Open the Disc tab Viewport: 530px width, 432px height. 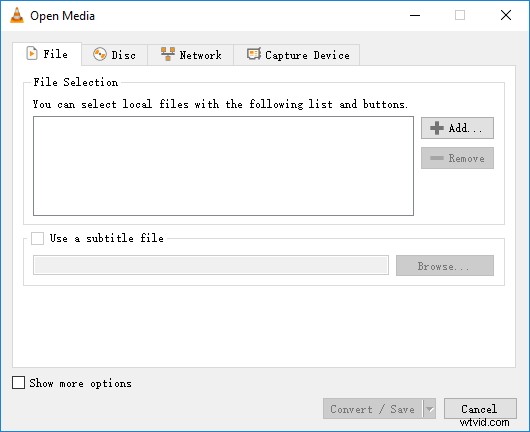[115, 55]
